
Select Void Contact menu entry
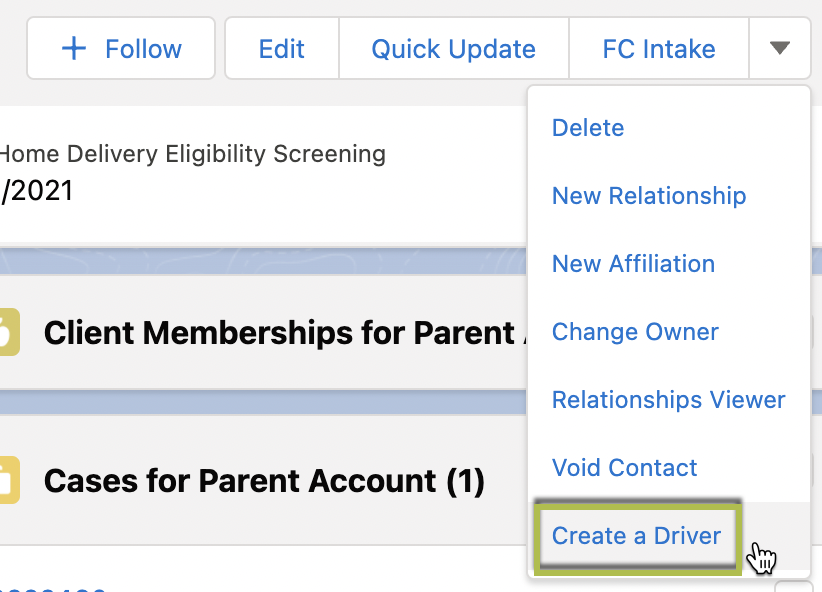tap(624, 467)
